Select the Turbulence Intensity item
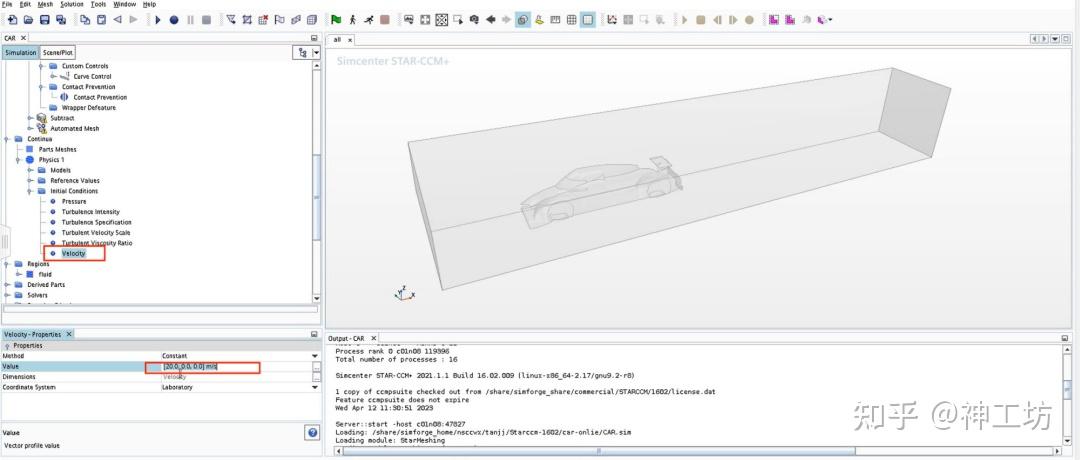The image size is (1080, 460). (x=90, y=212)
